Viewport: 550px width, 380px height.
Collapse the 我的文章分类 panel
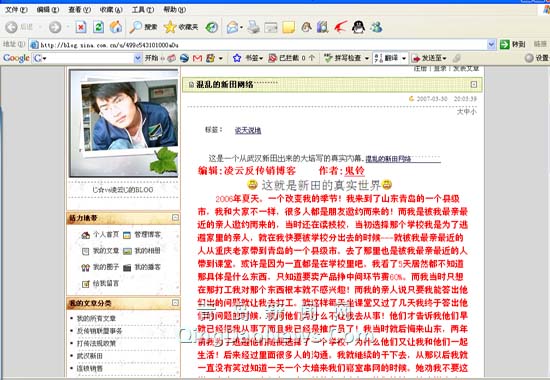(175, 303)
